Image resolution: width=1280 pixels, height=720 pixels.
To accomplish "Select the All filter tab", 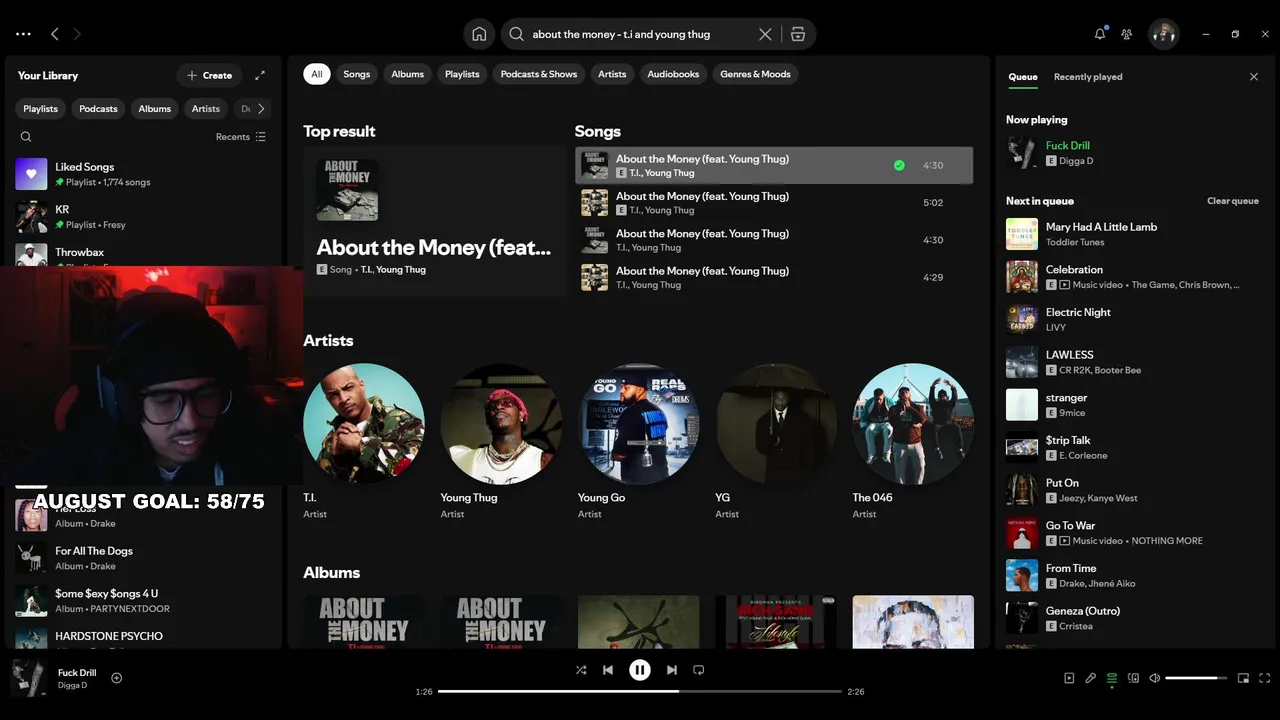I will coord(317,74).
